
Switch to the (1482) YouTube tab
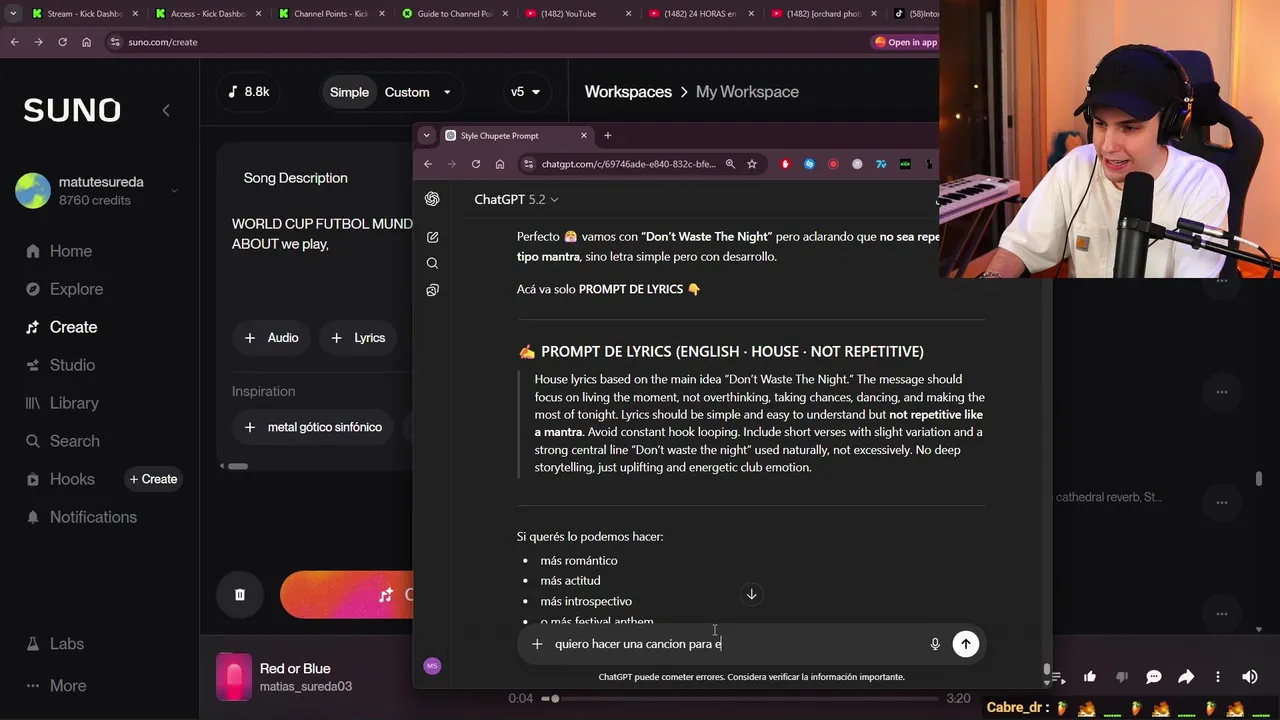577,14
